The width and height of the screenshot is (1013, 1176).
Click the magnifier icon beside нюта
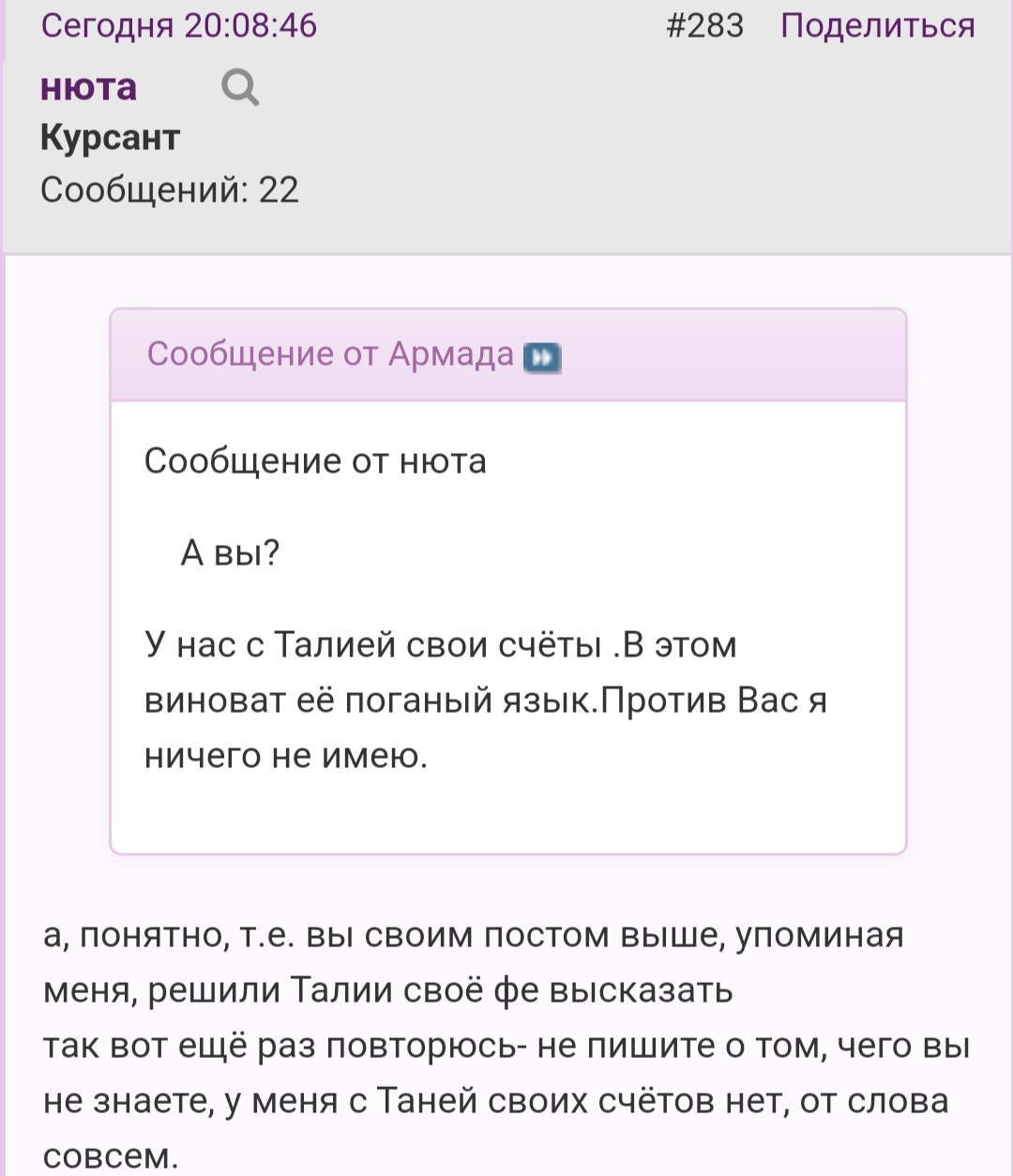click(x=240, y=88)
